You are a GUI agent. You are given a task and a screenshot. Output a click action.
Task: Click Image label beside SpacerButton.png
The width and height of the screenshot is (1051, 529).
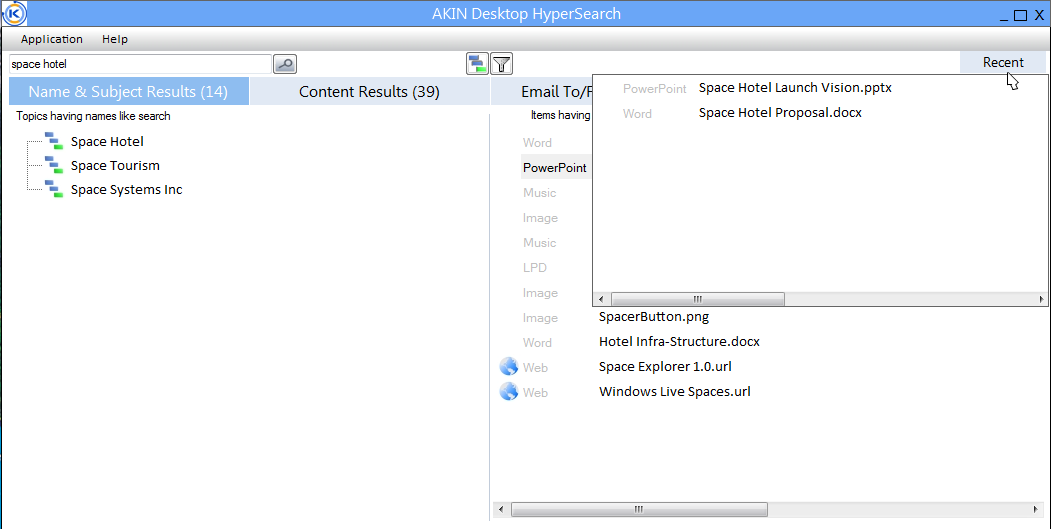540,318
